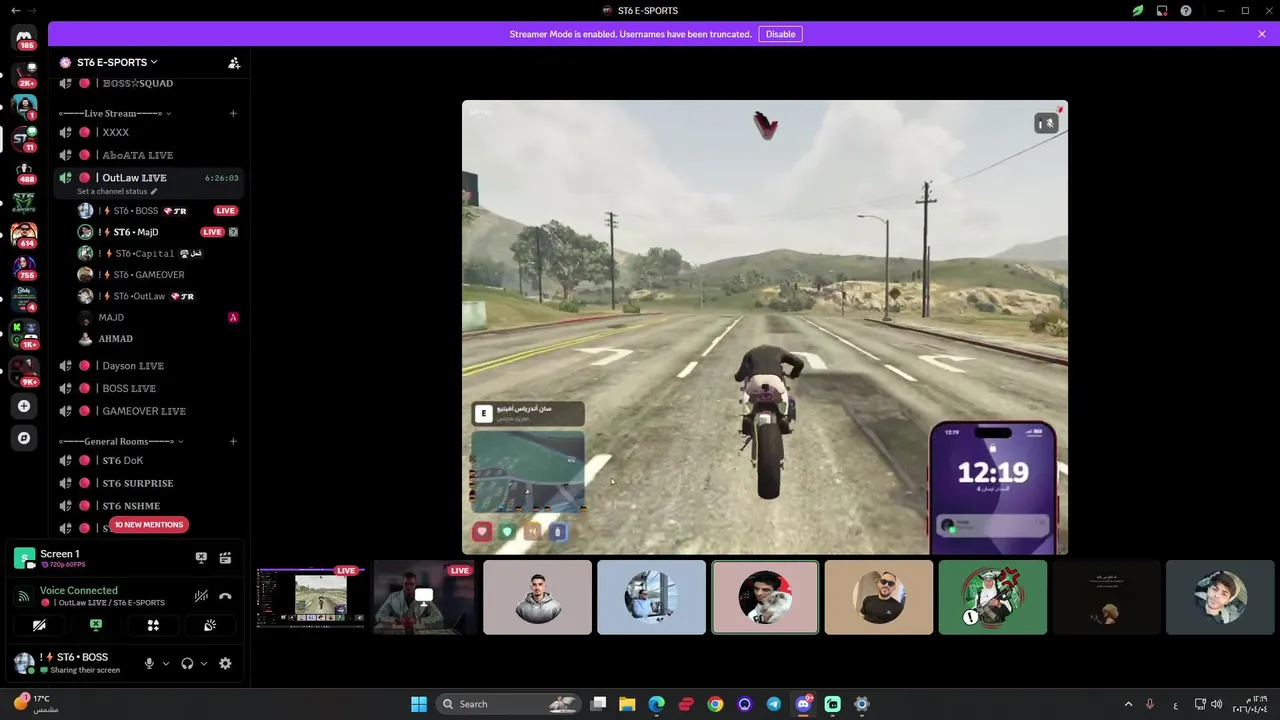Open server with 185 badge in sidebar
1280x720 pixels.
point(24,39)
